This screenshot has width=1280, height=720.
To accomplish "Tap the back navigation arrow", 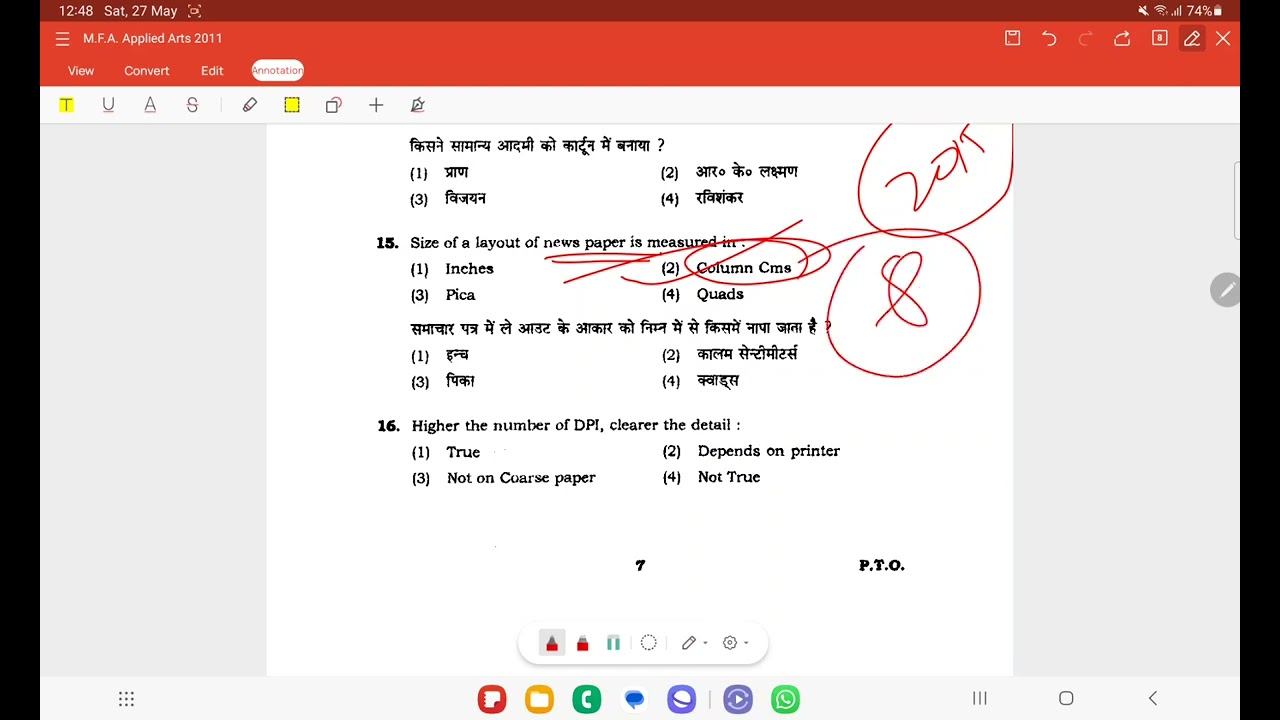I will point(1152,698).
